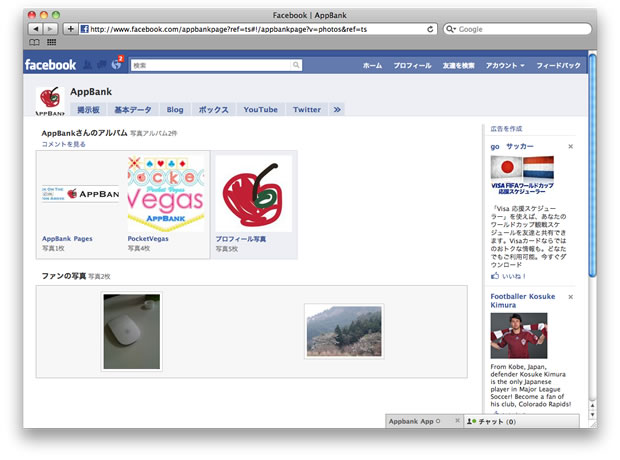Open messages icon in Facebook header

pos(102,64)
